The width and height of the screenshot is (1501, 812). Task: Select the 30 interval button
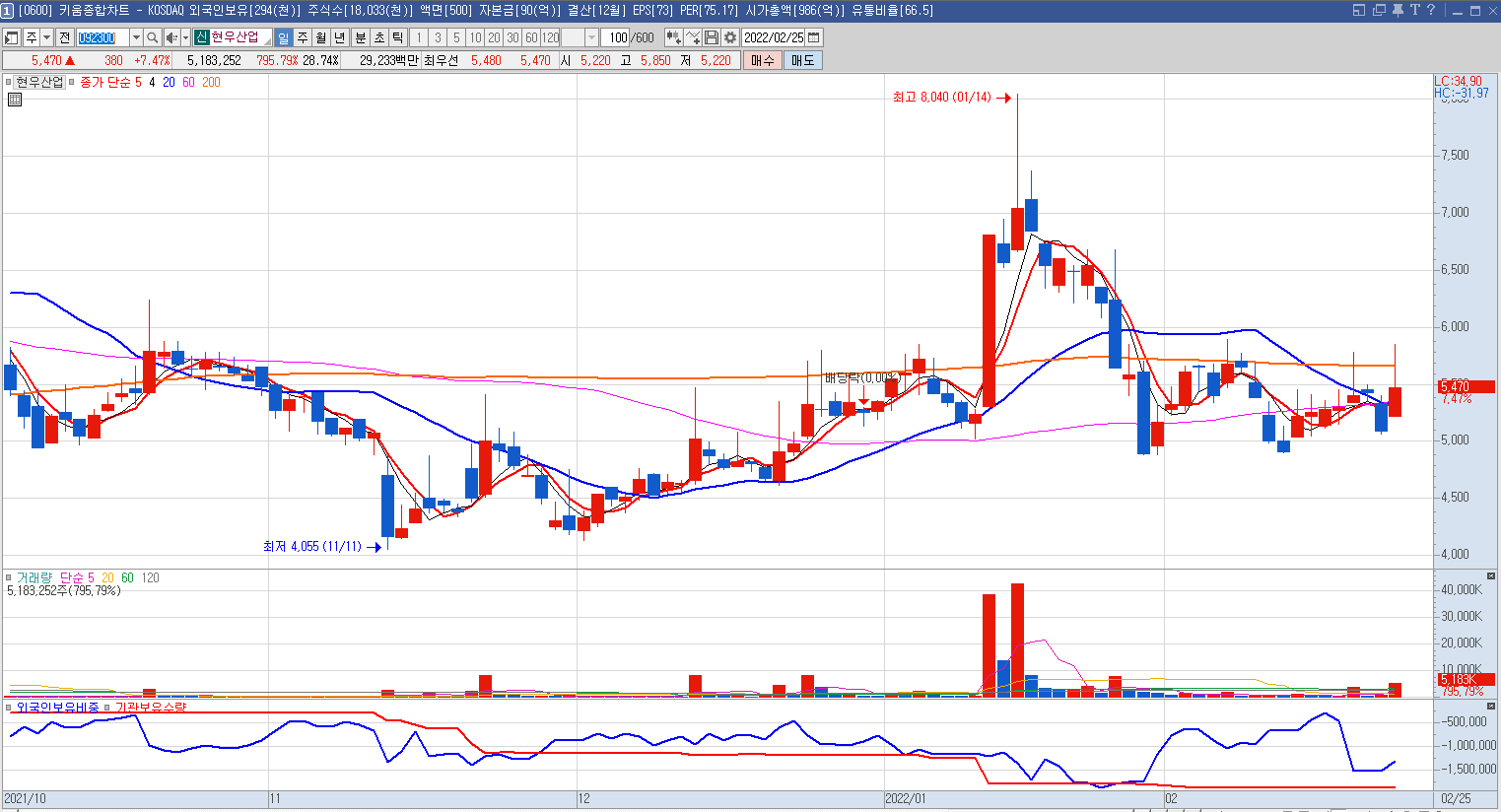(512, 37)
